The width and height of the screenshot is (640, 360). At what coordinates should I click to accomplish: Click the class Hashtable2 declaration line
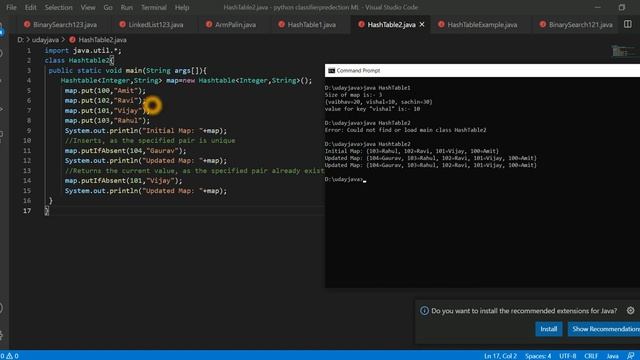coord(79,60)
